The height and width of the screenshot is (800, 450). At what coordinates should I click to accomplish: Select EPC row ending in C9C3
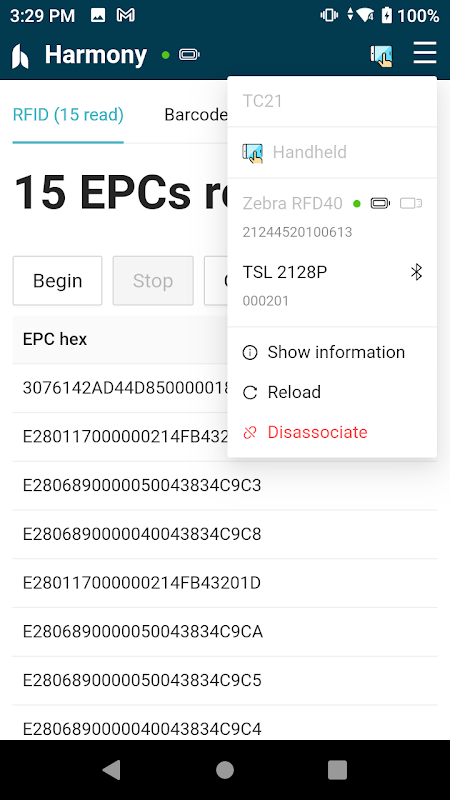point(225,486)
